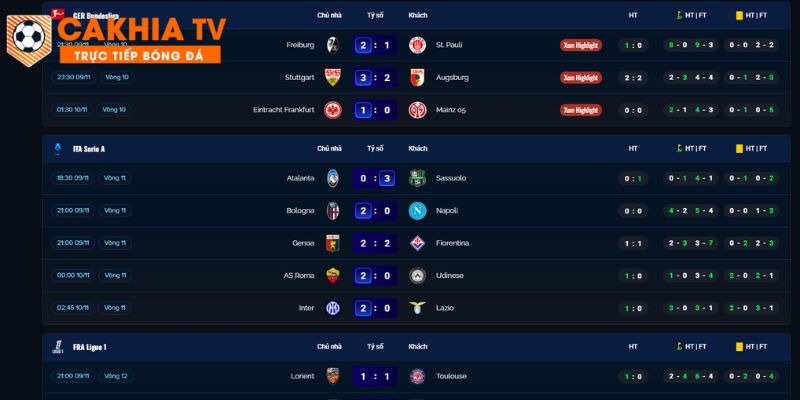Viewport: 800px width, 400px height.
Task: Click the Freiburg club crest
Action: coord(333,45)
